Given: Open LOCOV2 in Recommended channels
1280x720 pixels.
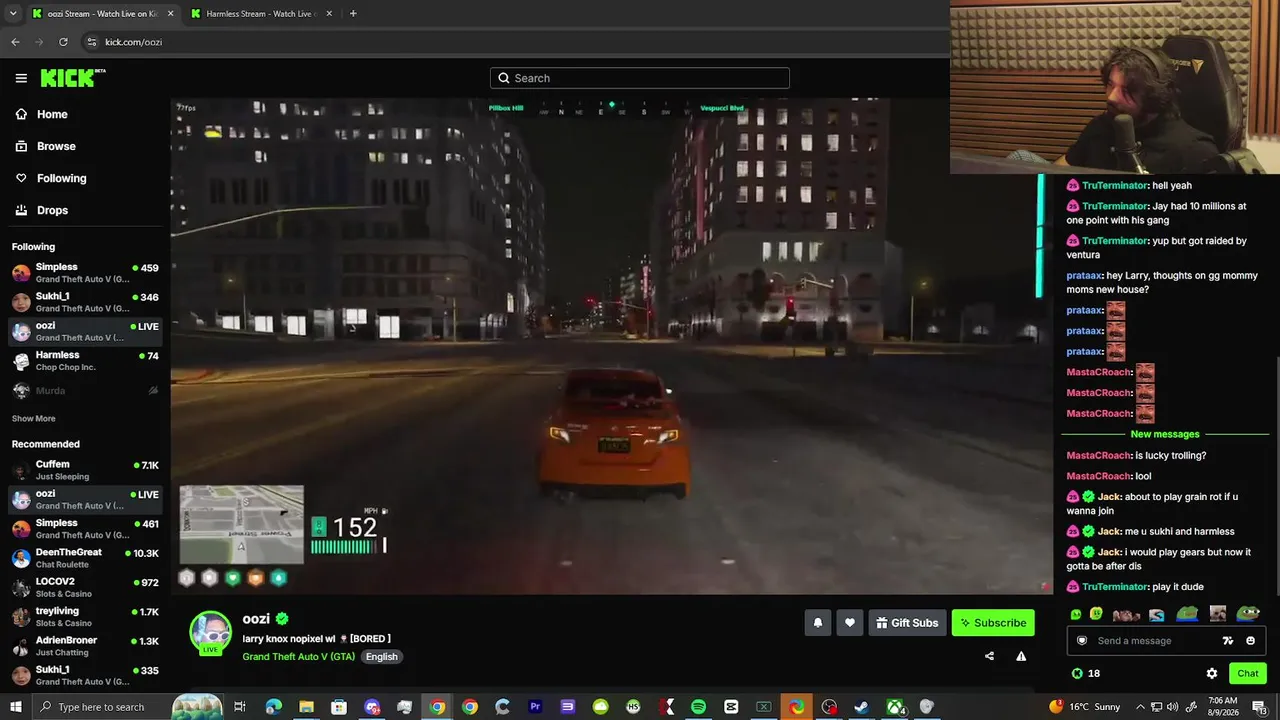Looking at the screenshot, I should [x=85, y=587].
